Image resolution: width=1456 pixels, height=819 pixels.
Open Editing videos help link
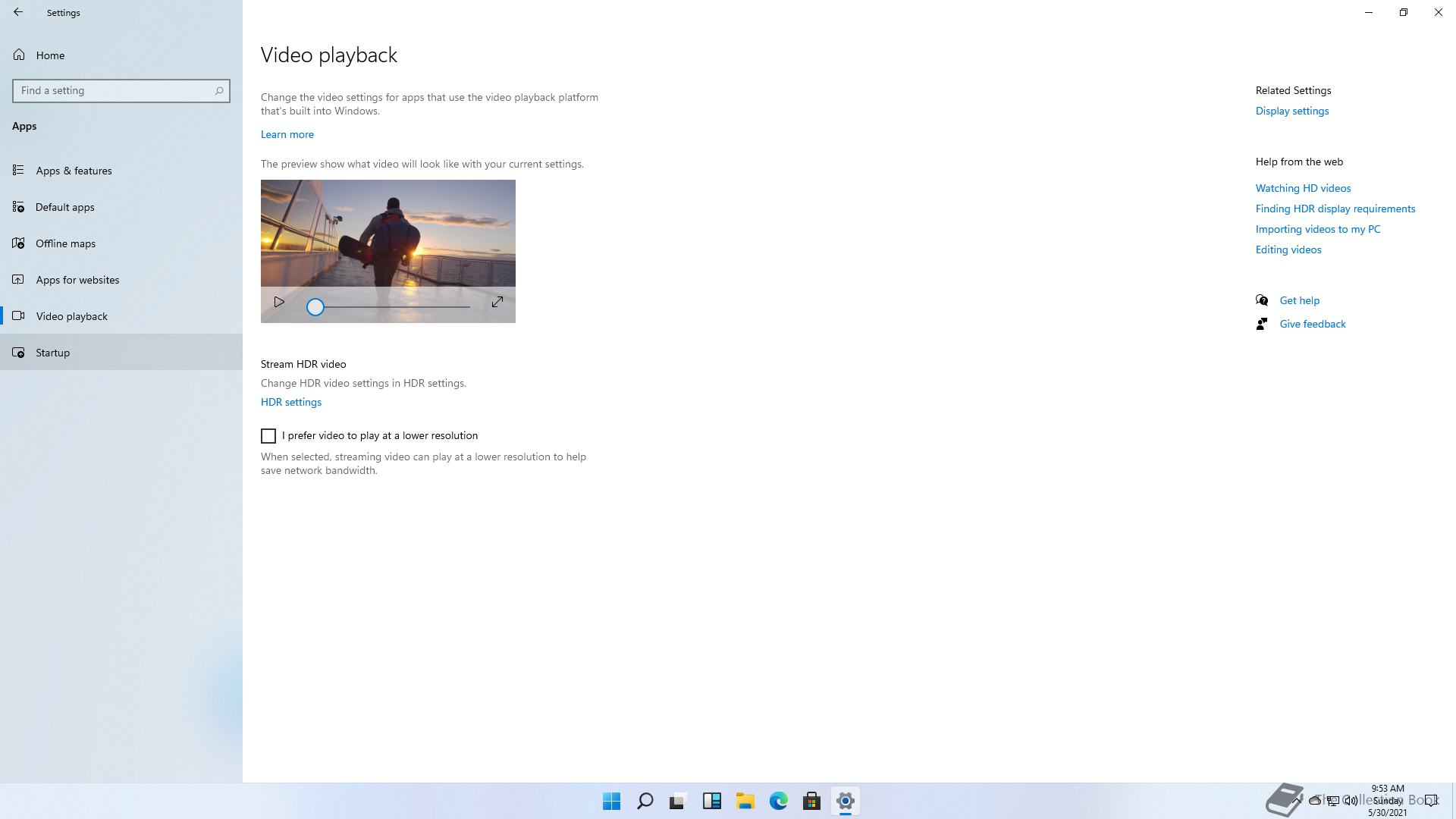[1288, 249]
